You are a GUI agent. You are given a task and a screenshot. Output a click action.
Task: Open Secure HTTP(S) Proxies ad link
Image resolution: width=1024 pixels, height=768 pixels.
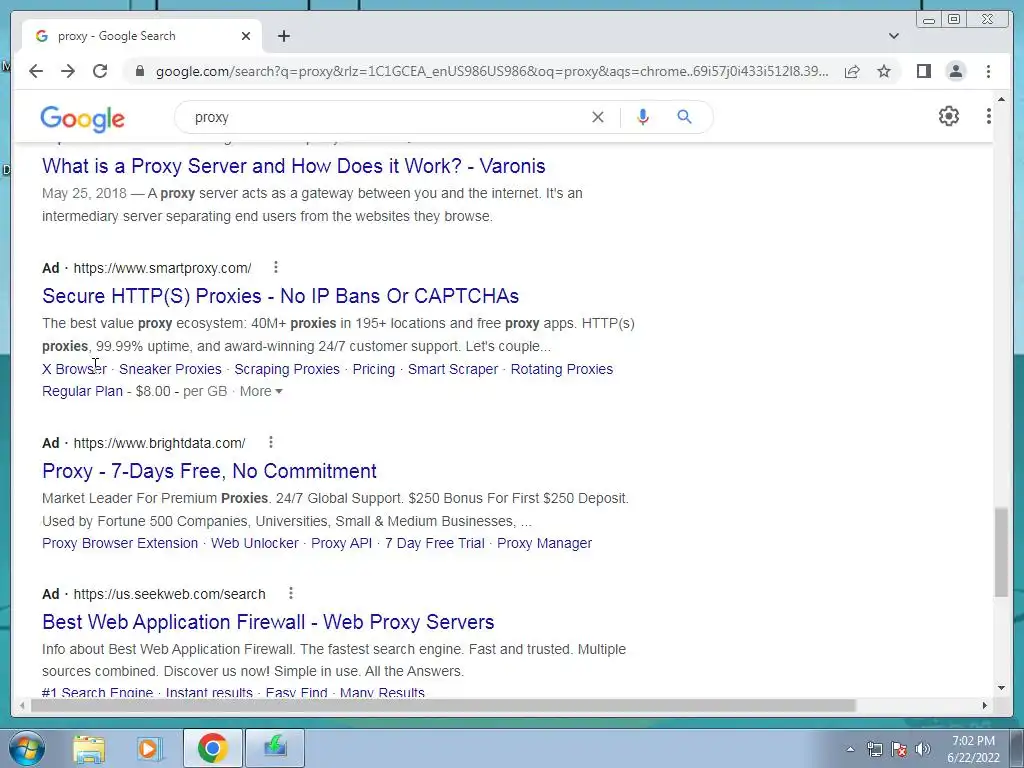pyautogui.click(x=280, y=296)
